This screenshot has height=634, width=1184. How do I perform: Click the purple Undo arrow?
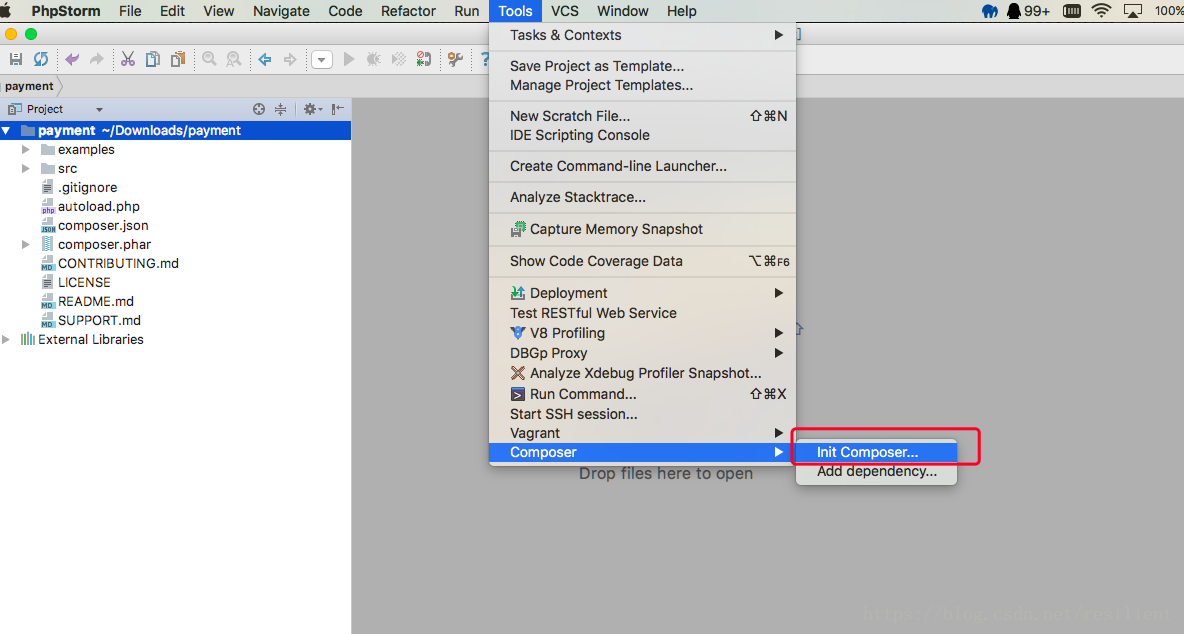[72, 59]
